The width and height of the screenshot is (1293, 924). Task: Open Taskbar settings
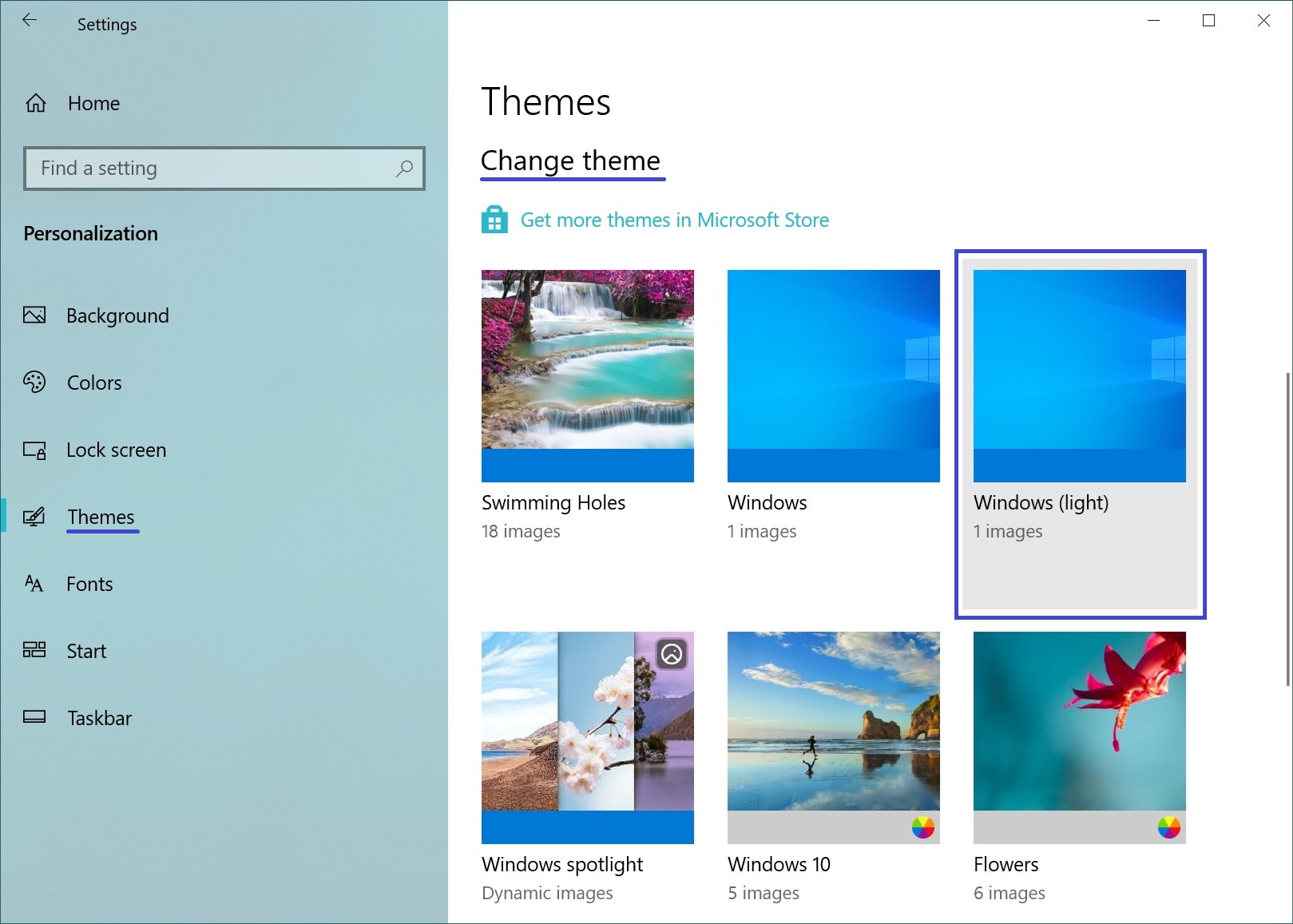pyautogui.click(x=99, y=718)
